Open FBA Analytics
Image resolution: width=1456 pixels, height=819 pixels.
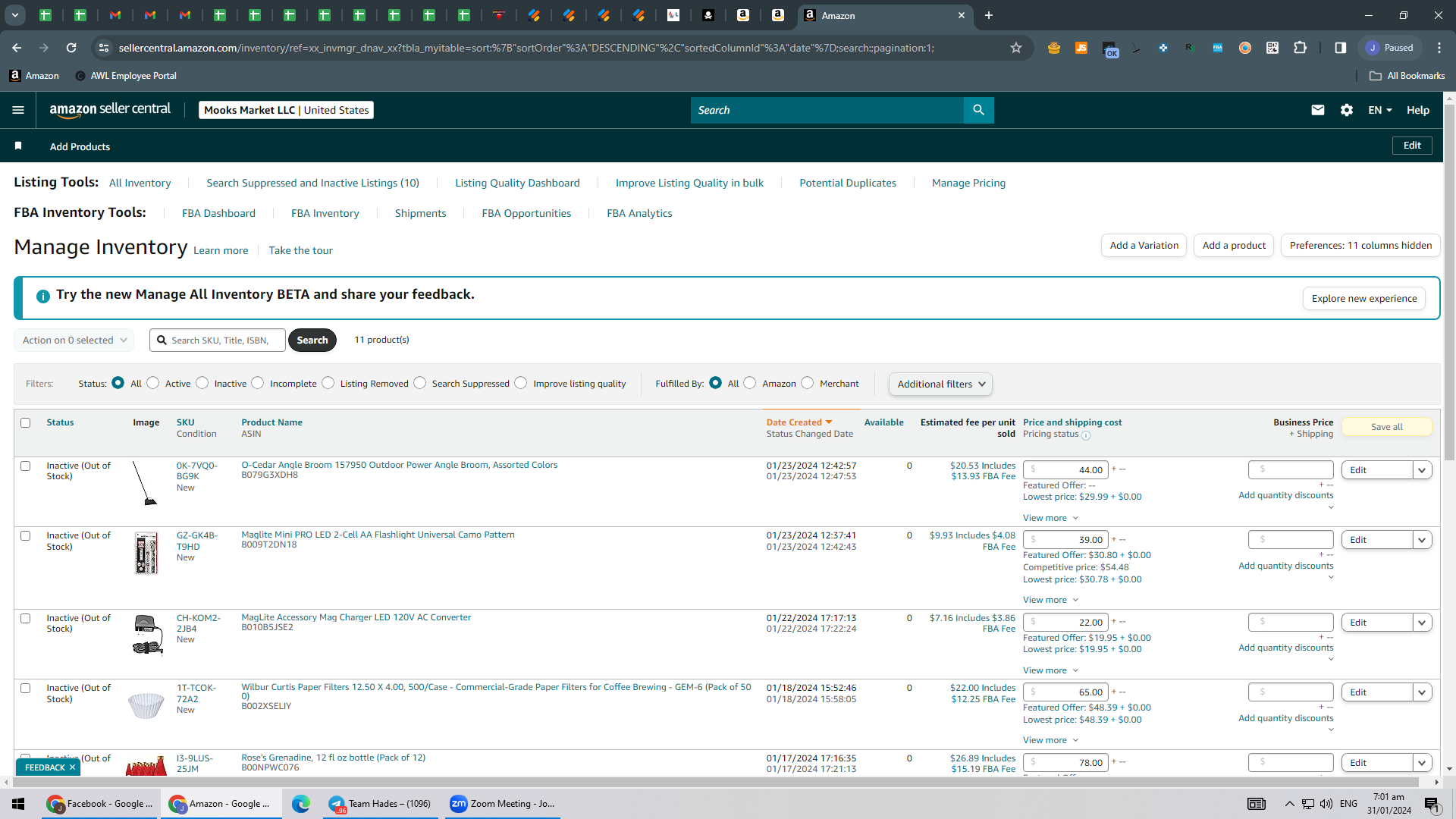coord(639,213)
